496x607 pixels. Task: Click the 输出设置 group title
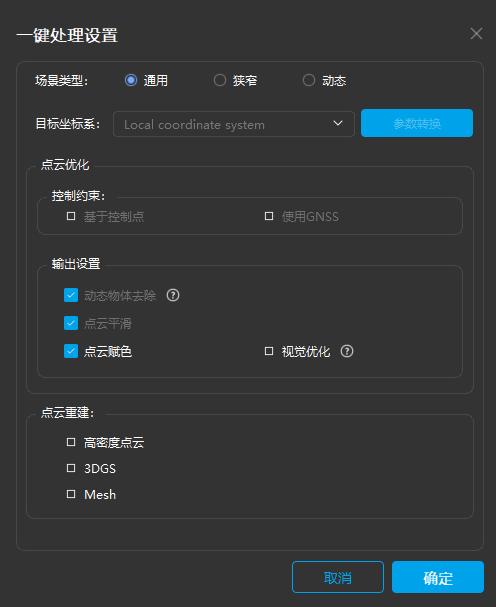[x=76, y=264]
